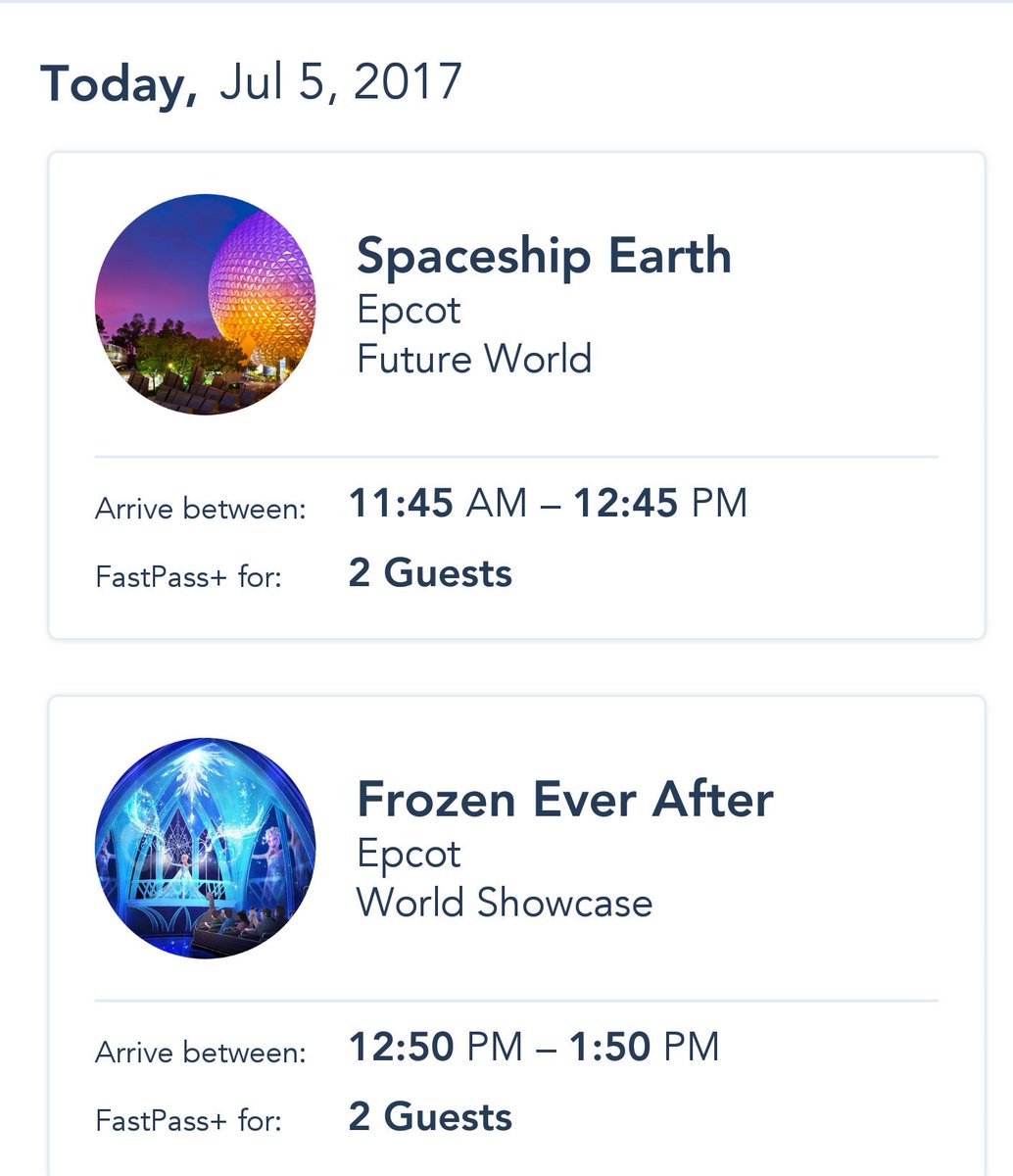Click 2 Guests in Spaceship Earth card
The image size is (1013, 1176).
(x=430, y=573)
